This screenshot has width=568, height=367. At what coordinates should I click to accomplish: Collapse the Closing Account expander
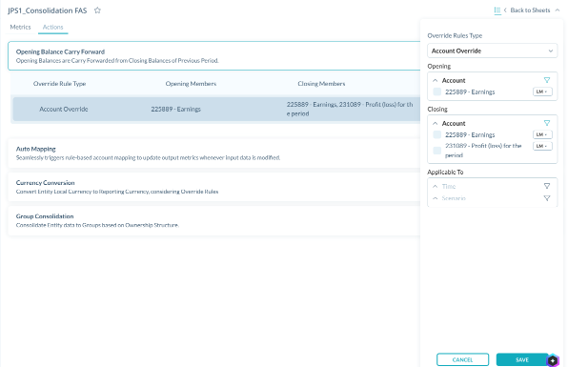(435, 123)
